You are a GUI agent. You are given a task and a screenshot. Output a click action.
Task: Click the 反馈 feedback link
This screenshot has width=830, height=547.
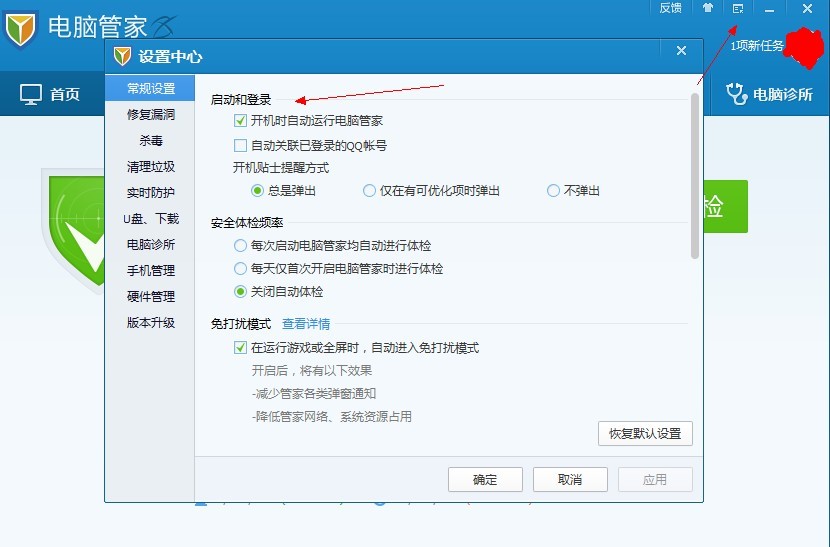[670, 8]
